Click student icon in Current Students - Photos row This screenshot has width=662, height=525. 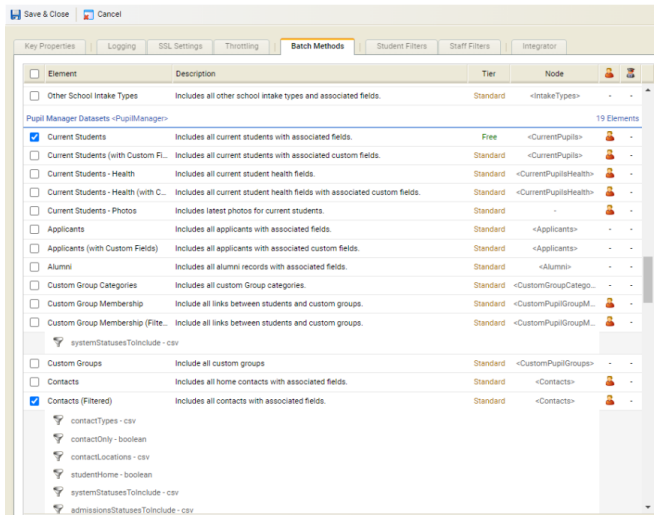pyautogui.click(x=610, y=210)
